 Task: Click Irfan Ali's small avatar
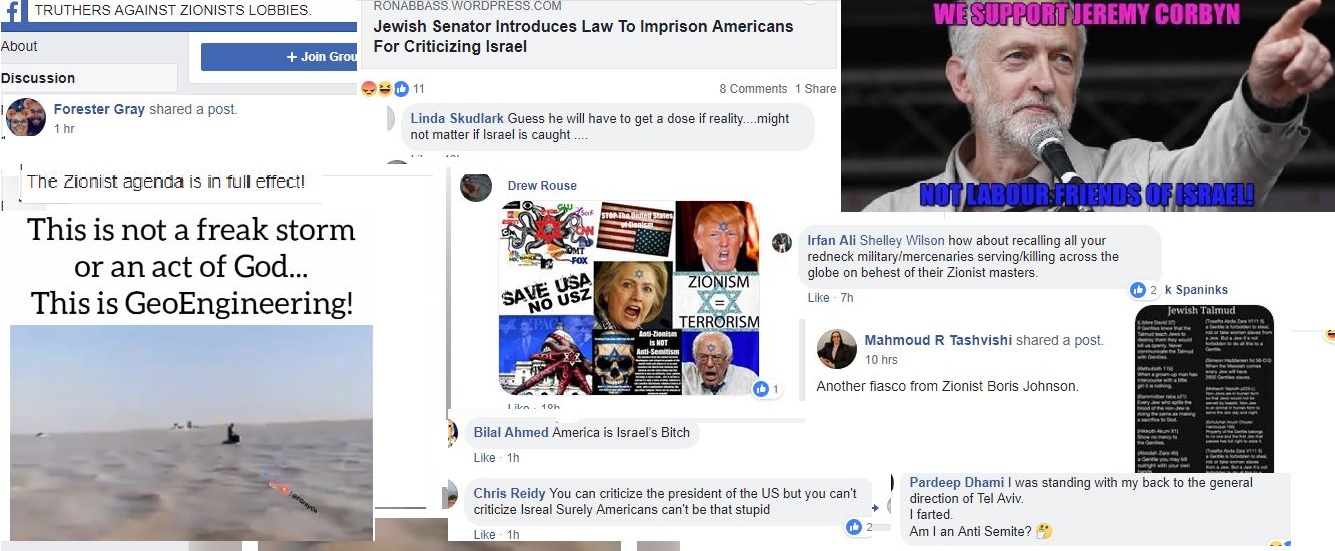click(782, 243)
